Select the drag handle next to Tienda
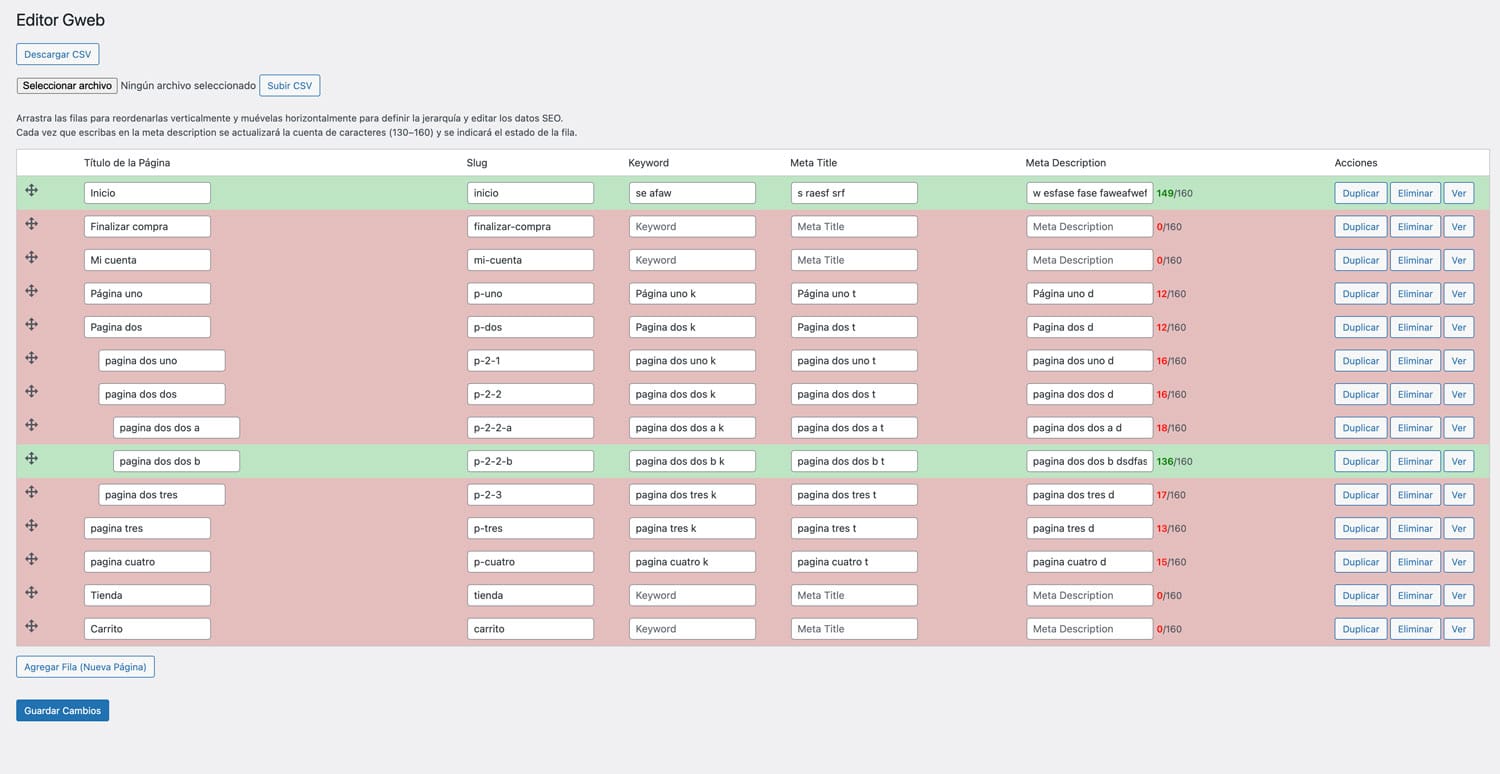Image resolution: width=1500 pixels, height=774 pixels. tap(32, 592)
